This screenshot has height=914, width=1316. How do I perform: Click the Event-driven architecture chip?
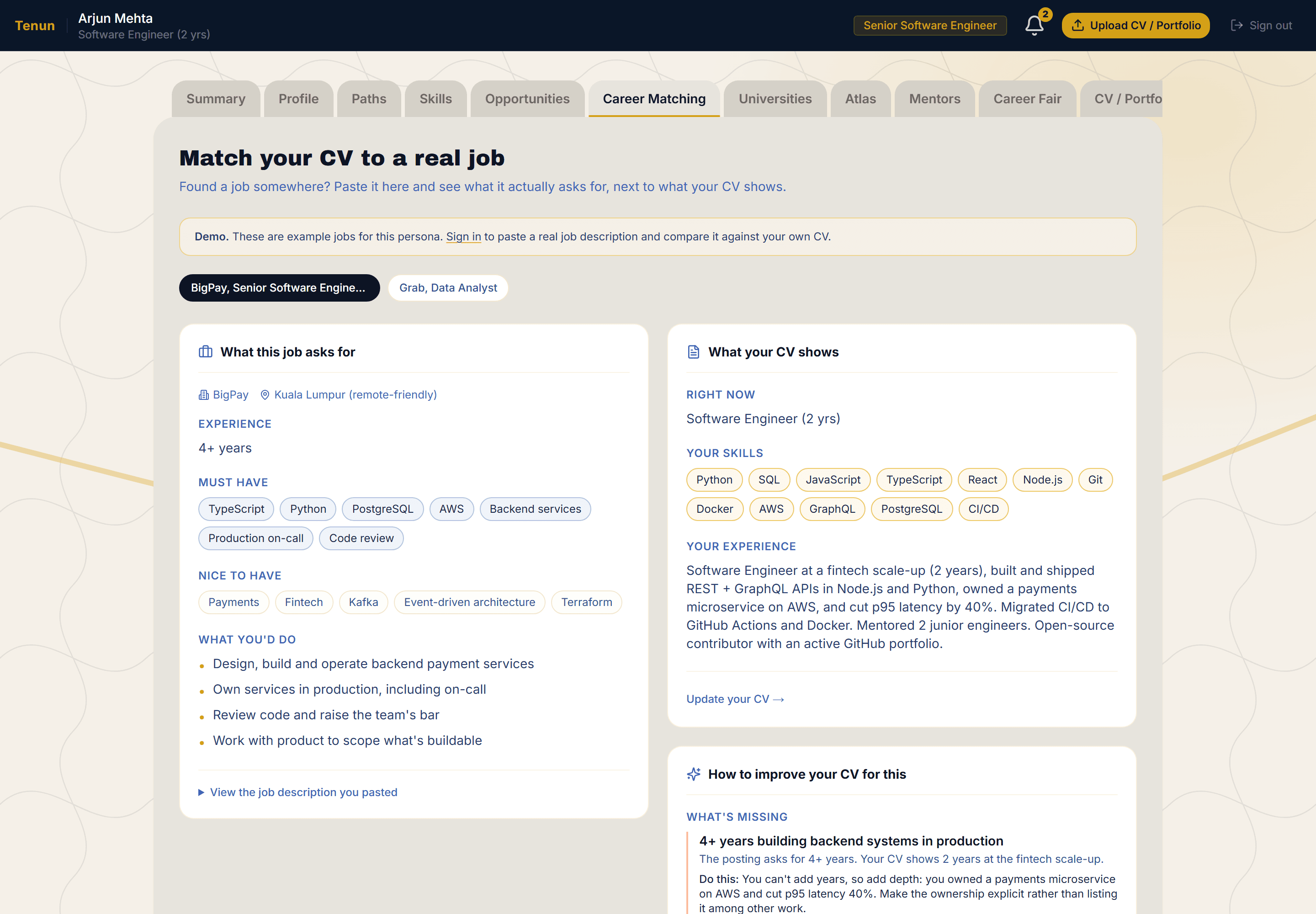(470, 602)
